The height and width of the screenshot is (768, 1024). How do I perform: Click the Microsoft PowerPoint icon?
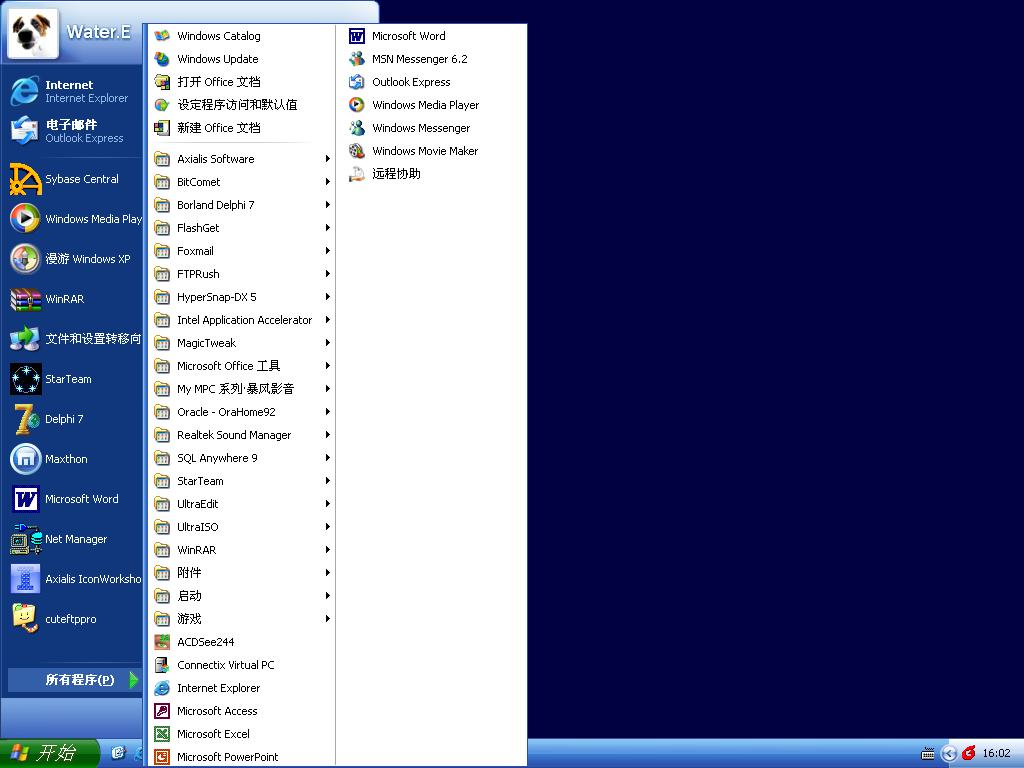[x=162, y=757]
